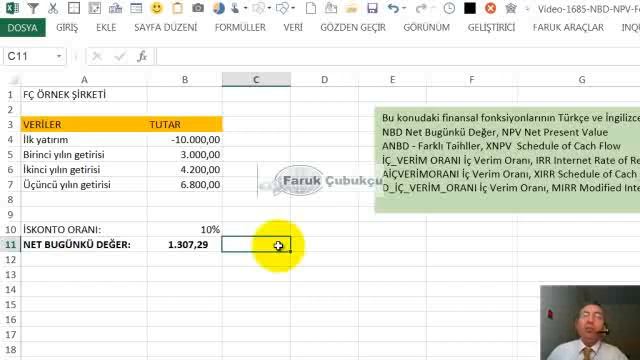Screen dimensions: 640x360
Task: Select column B header
Action: (185, 80)
